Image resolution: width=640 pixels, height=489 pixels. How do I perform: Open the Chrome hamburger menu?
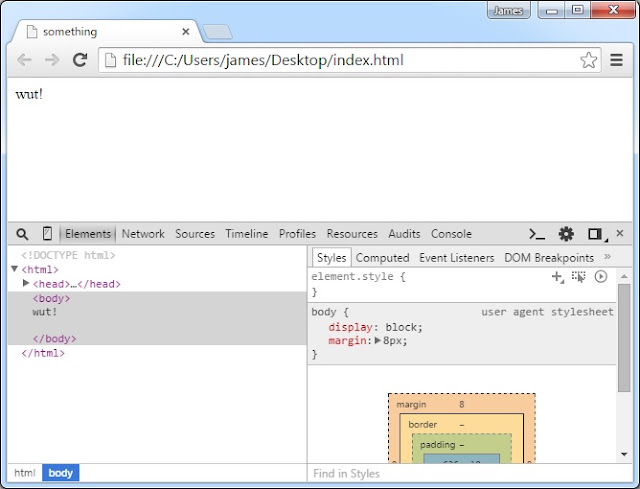[616, 60]
